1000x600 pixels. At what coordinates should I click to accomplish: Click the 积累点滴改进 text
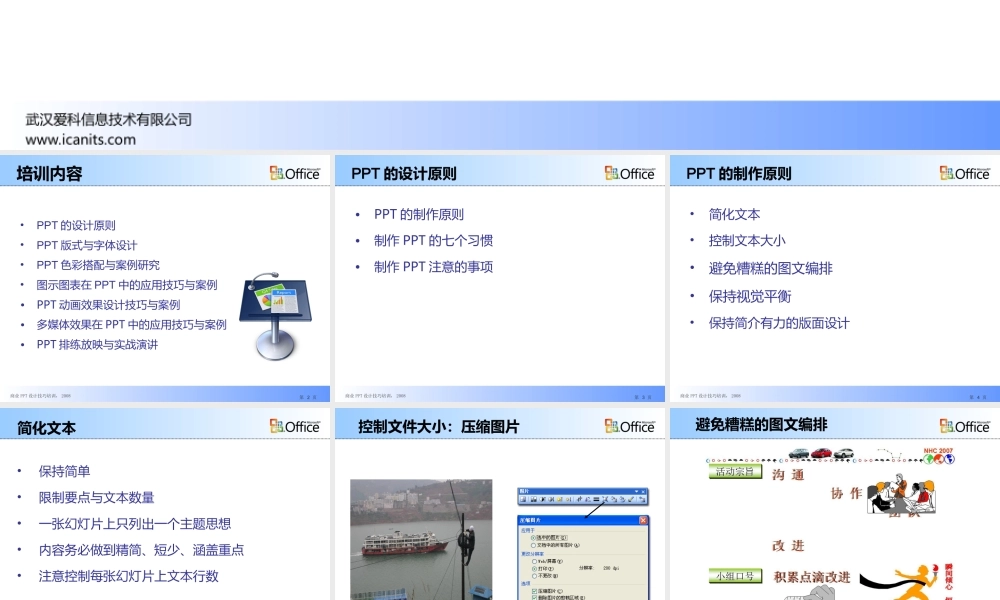tap(812, 577)
